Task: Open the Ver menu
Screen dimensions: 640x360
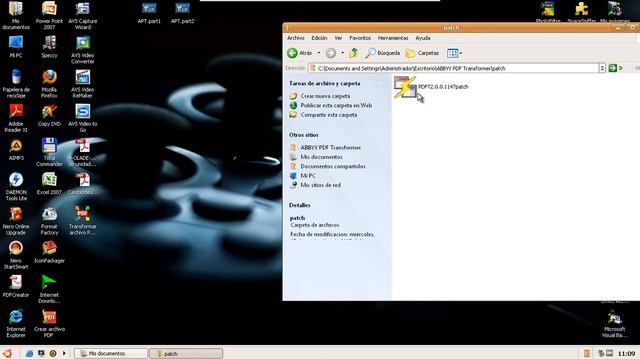Action: tap(338, 38)
